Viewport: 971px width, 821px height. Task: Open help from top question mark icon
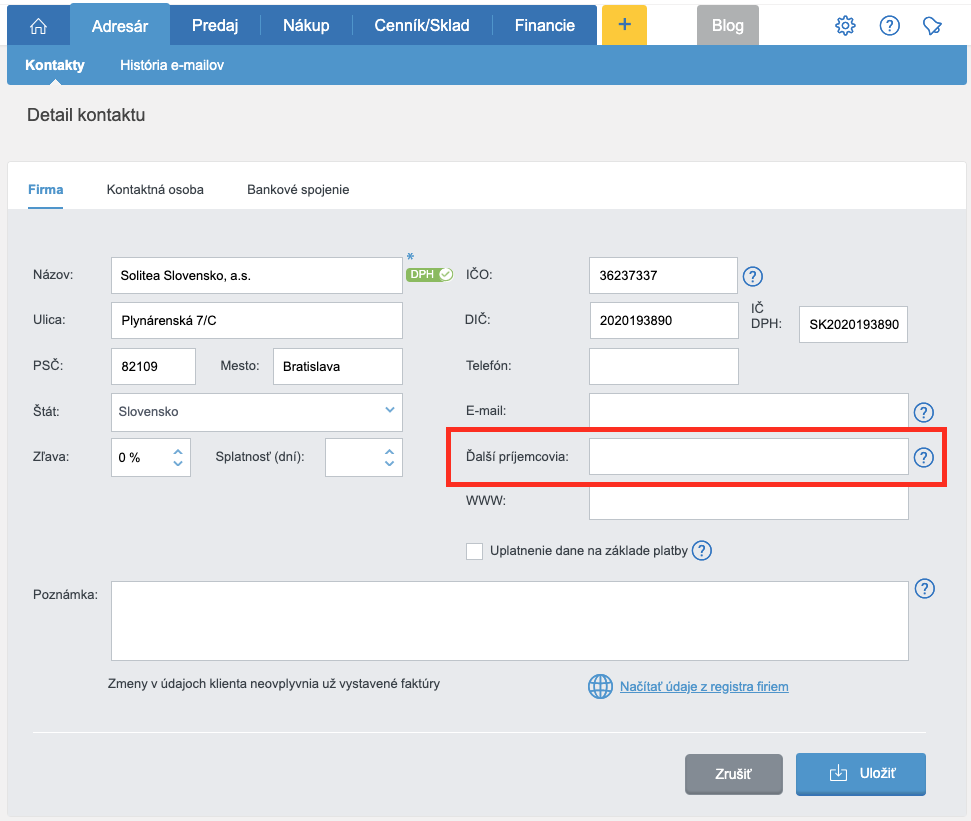[889, 26]
